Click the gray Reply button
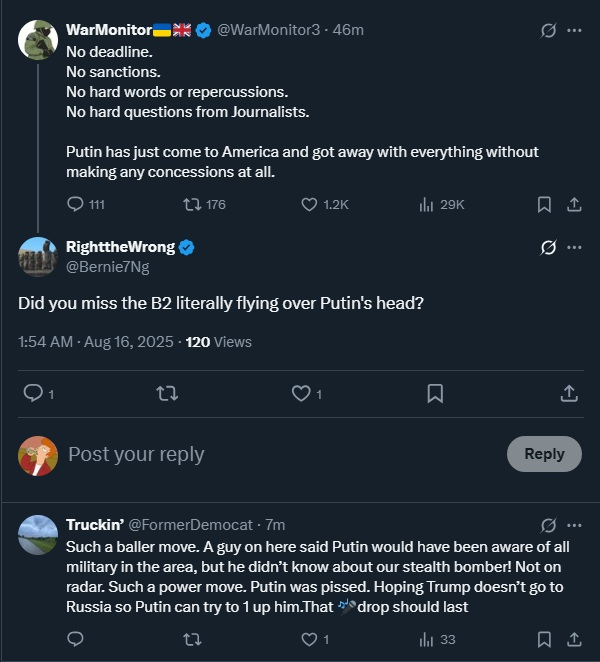This screenshot has height=662, width=600. pyautogui.click(x=544, y=454)
